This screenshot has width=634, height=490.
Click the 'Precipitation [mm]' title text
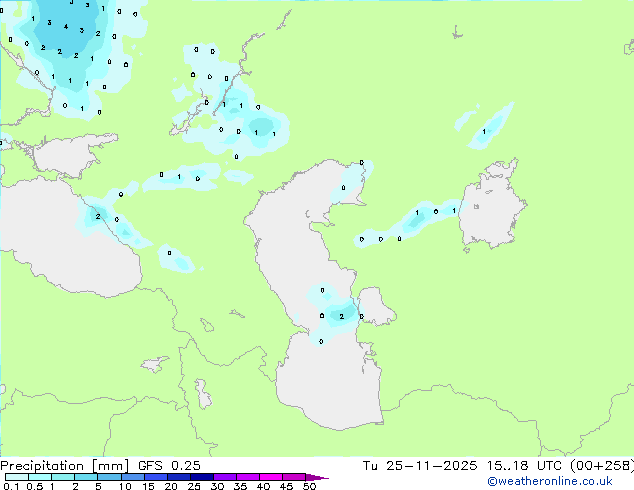tap(65, 466)
